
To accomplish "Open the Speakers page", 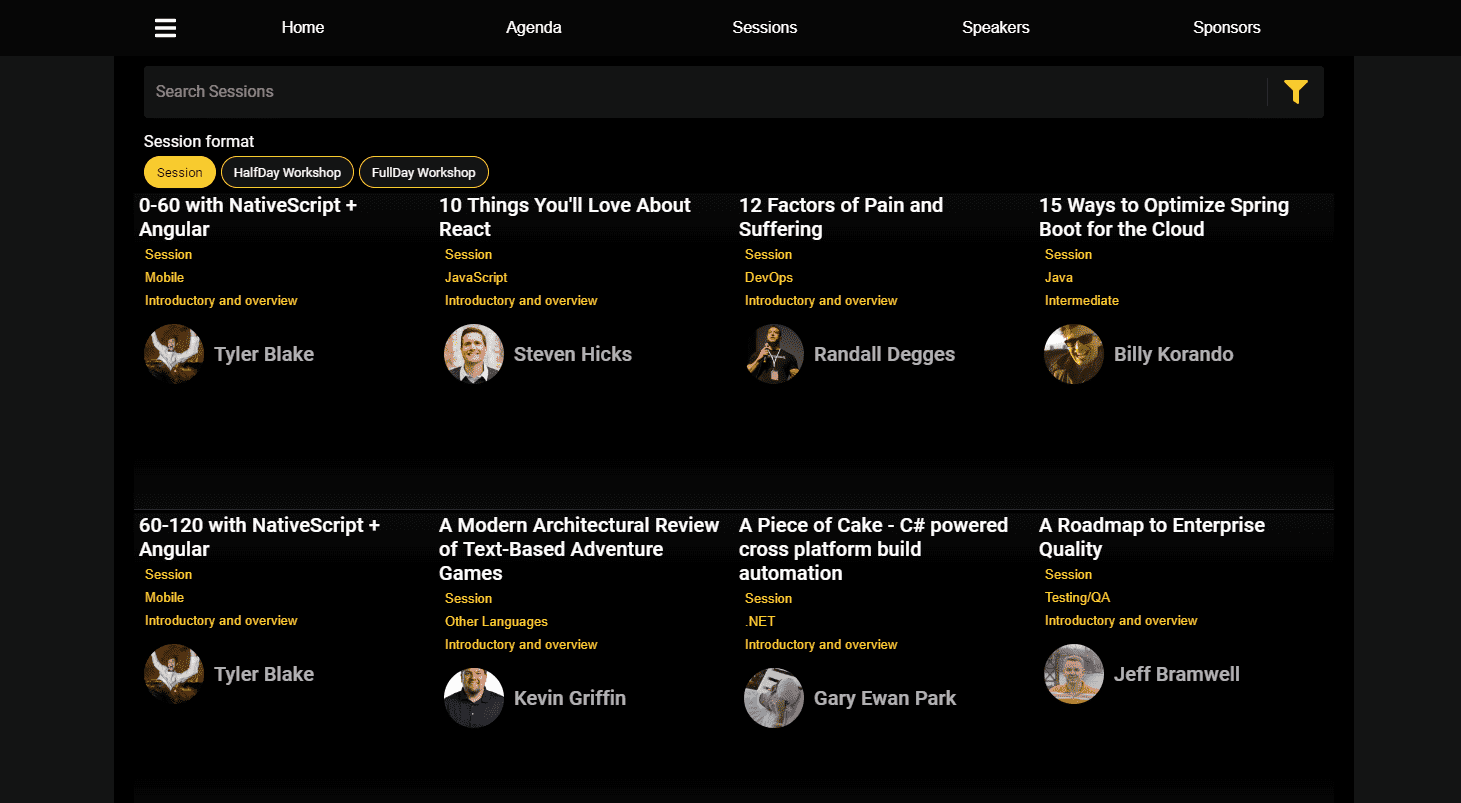I will tap(995, 28).
